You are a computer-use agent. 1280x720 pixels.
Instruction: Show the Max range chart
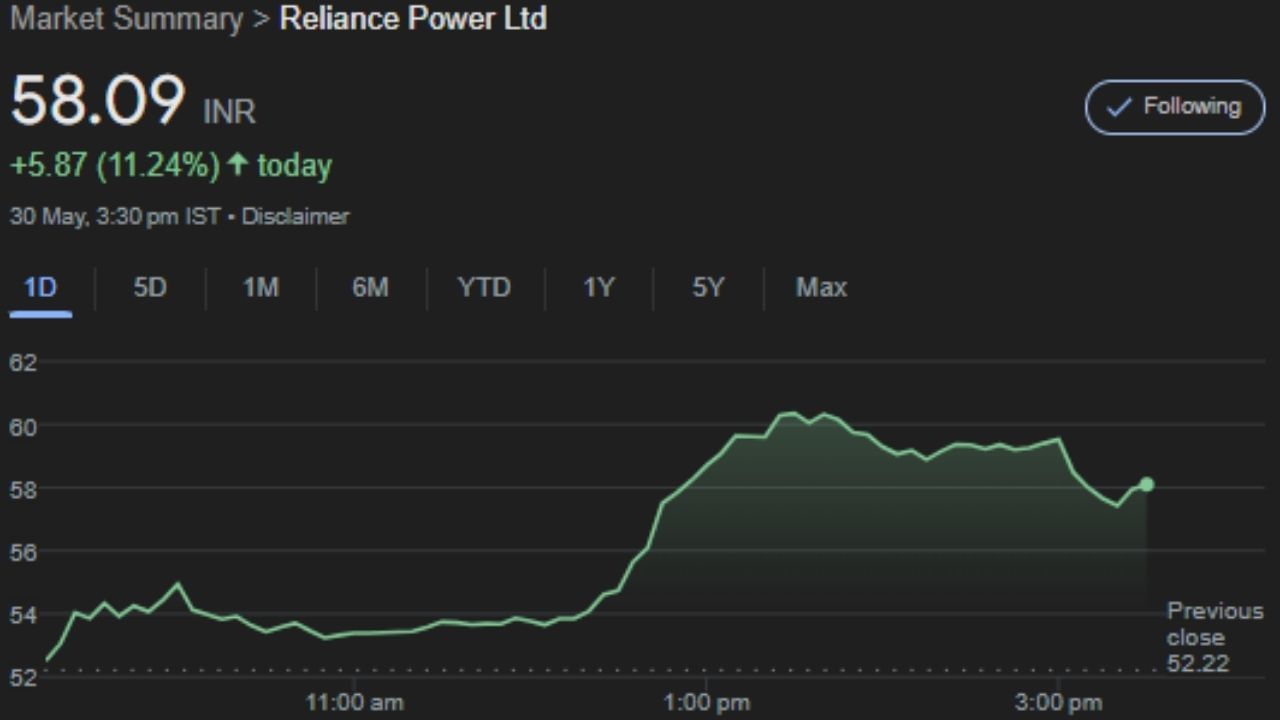pyautogui.click(x=821, y=288)
